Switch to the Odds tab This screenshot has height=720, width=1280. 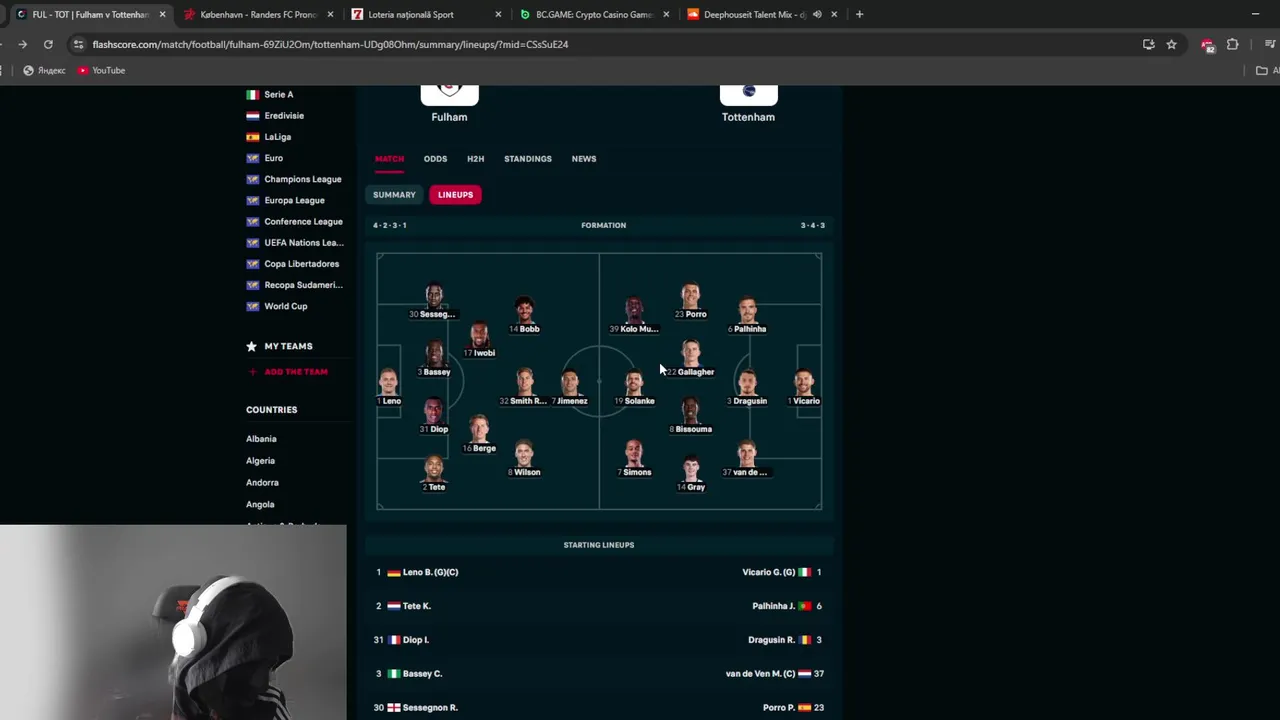pyautogui.click(x=435, y=159)
